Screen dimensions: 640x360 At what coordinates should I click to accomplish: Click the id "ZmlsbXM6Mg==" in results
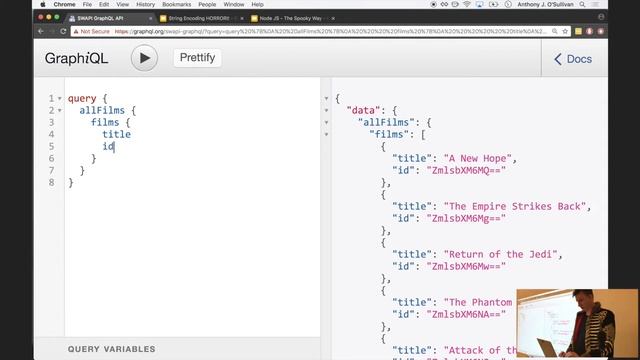pyautogui.click(x=466, y=218)
